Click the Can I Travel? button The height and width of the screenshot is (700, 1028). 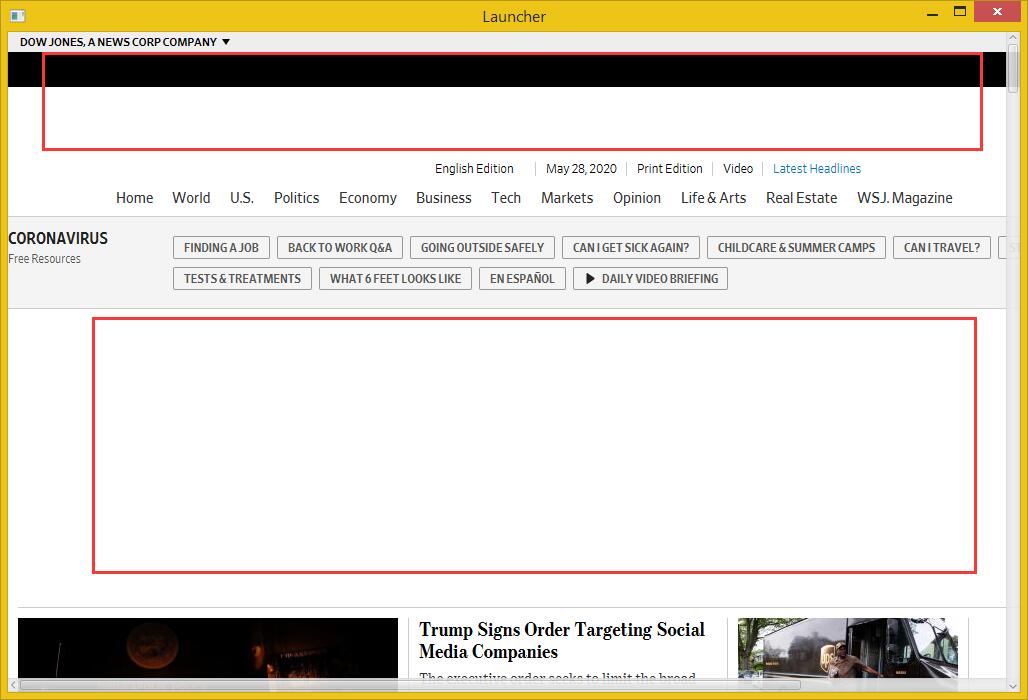[x=942, y=248]
